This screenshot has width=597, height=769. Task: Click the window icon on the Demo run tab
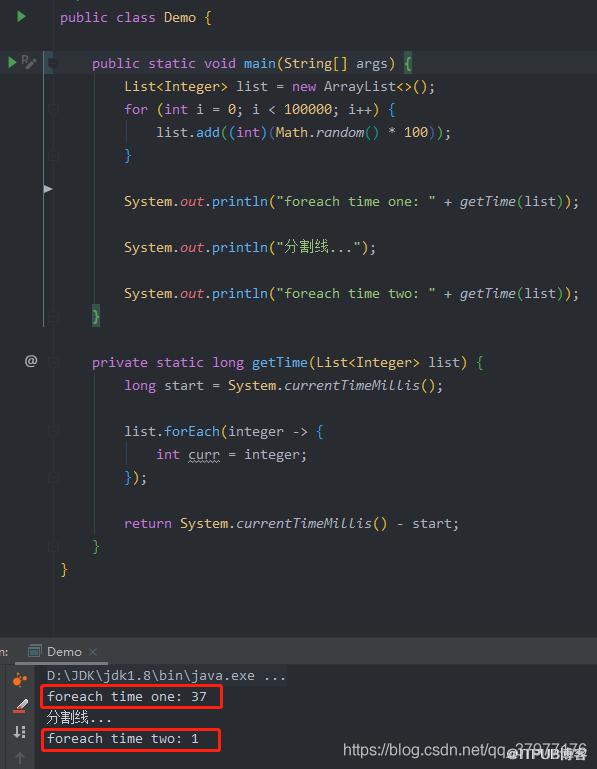tap(34, 651)
